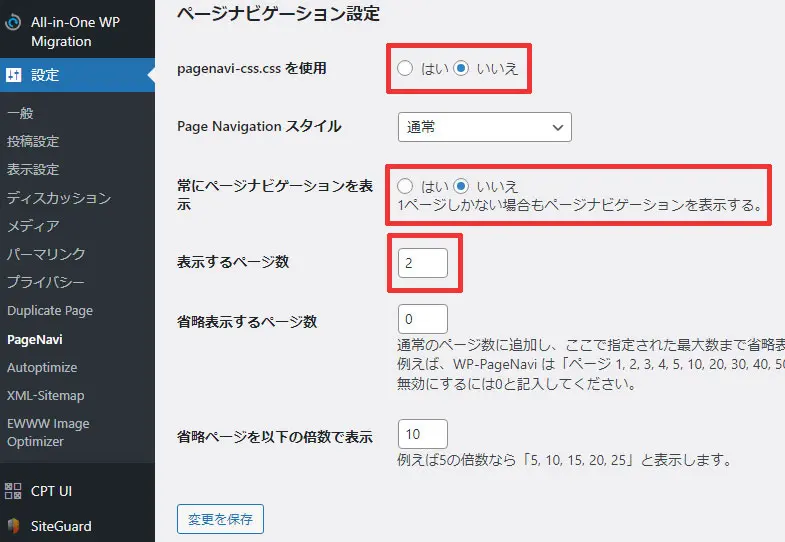Open EWWW Image Optimizer settings
Image resolution: width=785 pixels, height=542 pixels.
coord(48,432)
